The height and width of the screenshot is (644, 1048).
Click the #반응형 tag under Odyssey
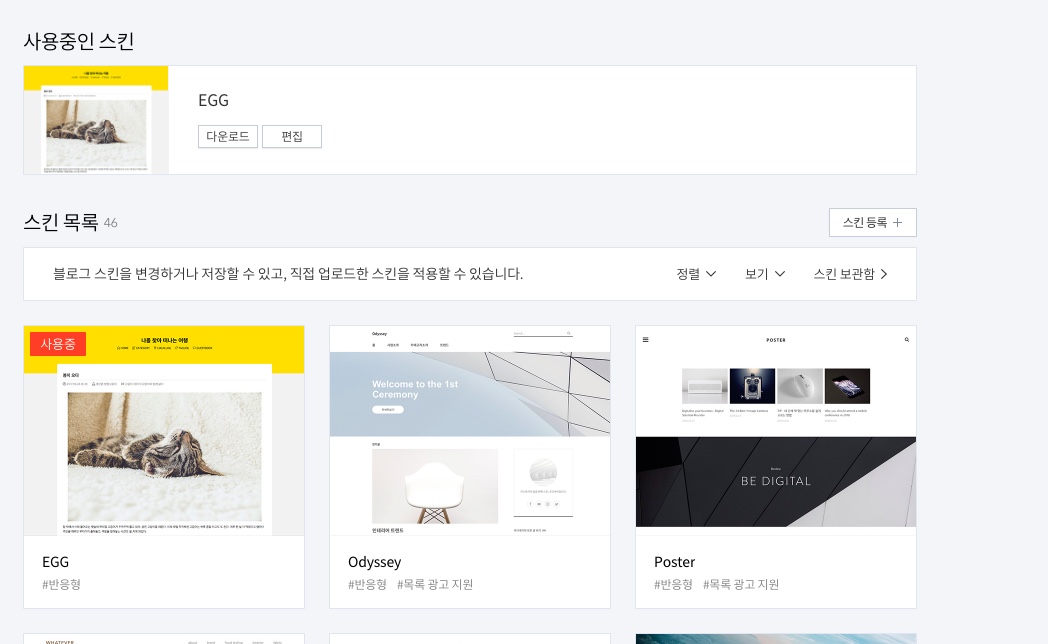click(367, 585)
